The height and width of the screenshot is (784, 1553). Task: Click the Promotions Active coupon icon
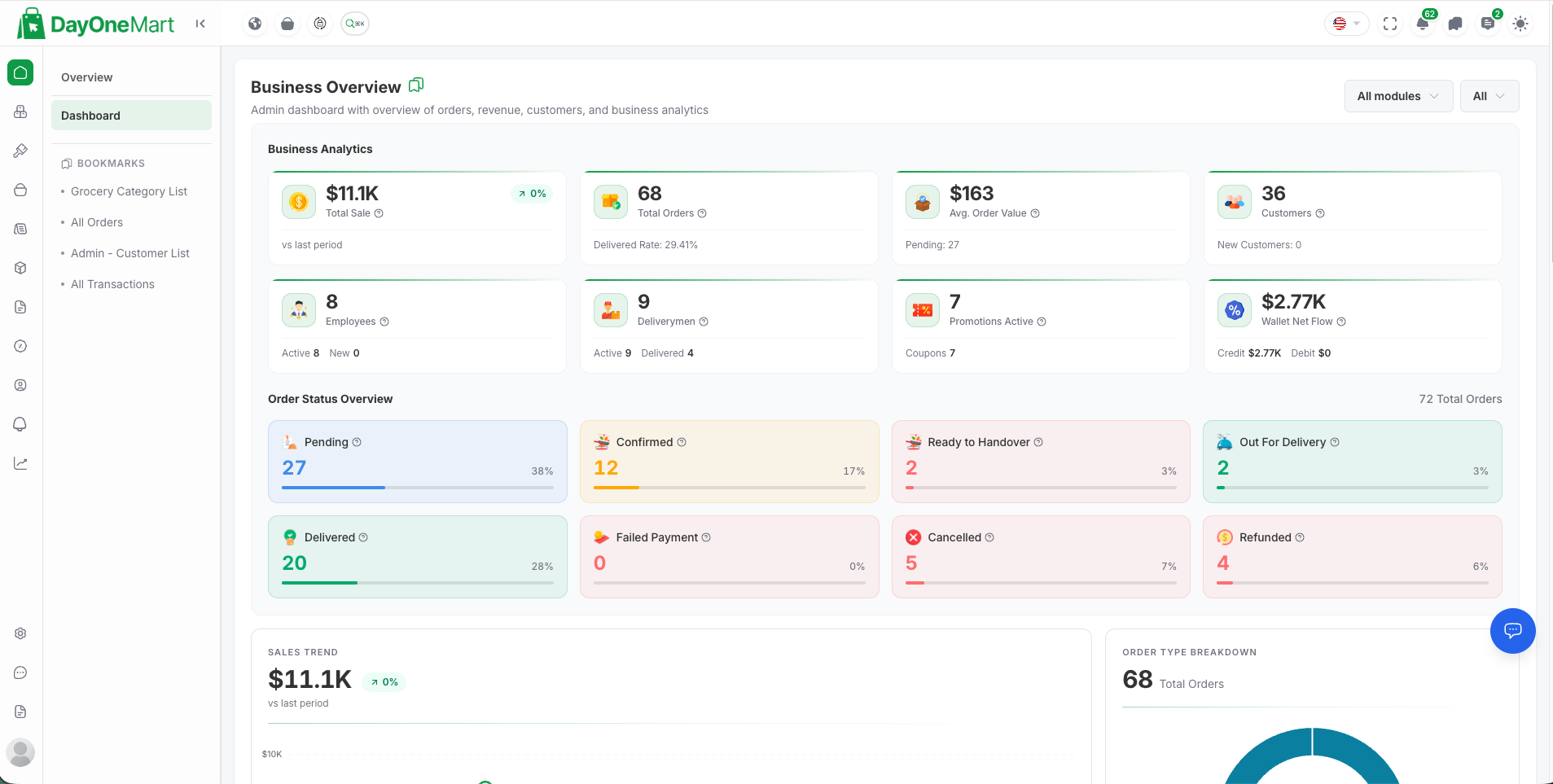click(923, 310)
